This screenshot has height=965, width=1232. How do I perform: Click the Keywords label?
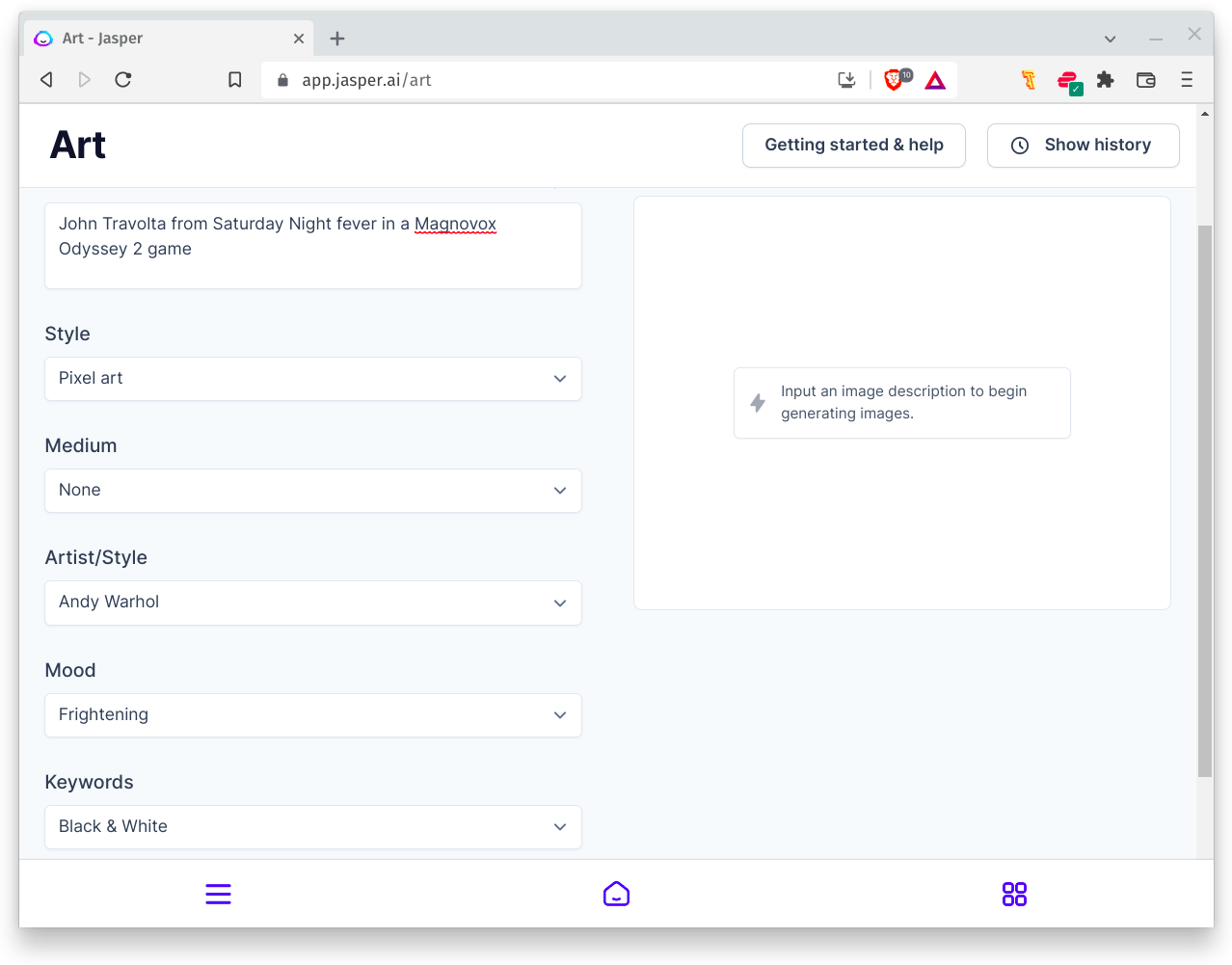90,782
